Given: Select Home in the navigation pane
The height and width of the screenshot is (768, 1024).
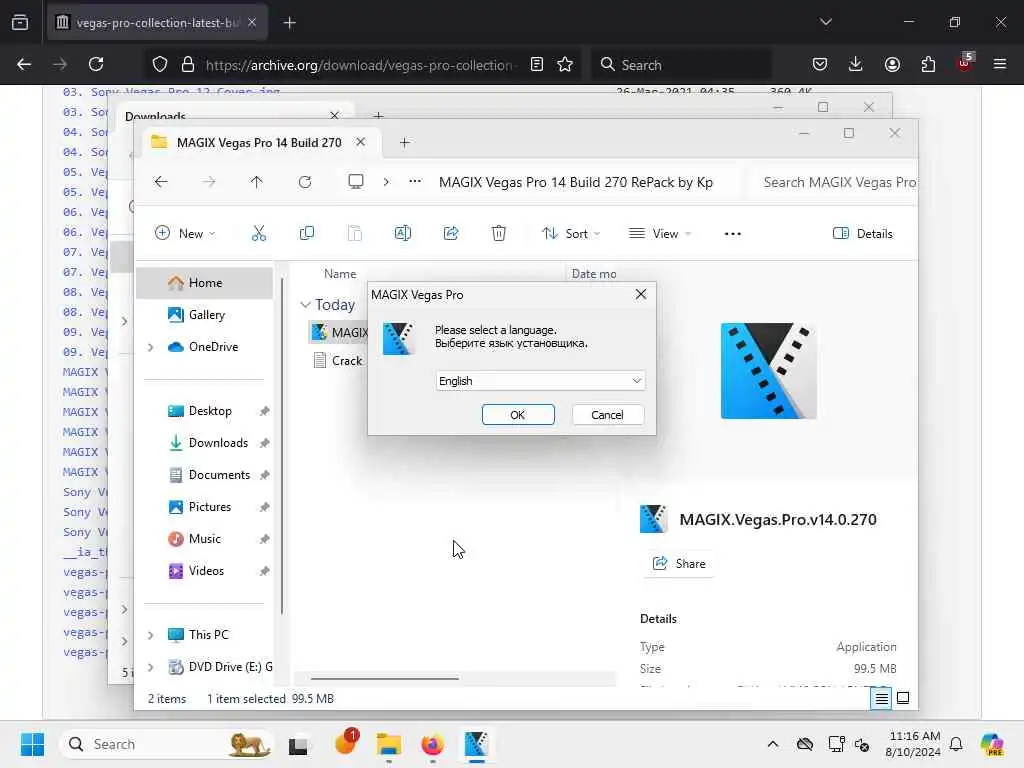Looking at the screenshot, I should (204, 283).
